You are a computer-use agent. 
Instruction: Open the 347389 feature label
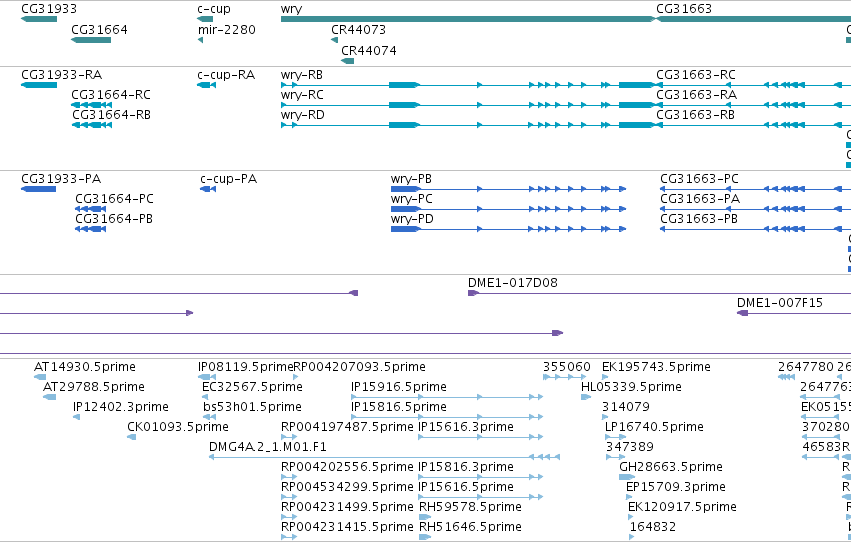pyautogui.click(x=630, y=447)
